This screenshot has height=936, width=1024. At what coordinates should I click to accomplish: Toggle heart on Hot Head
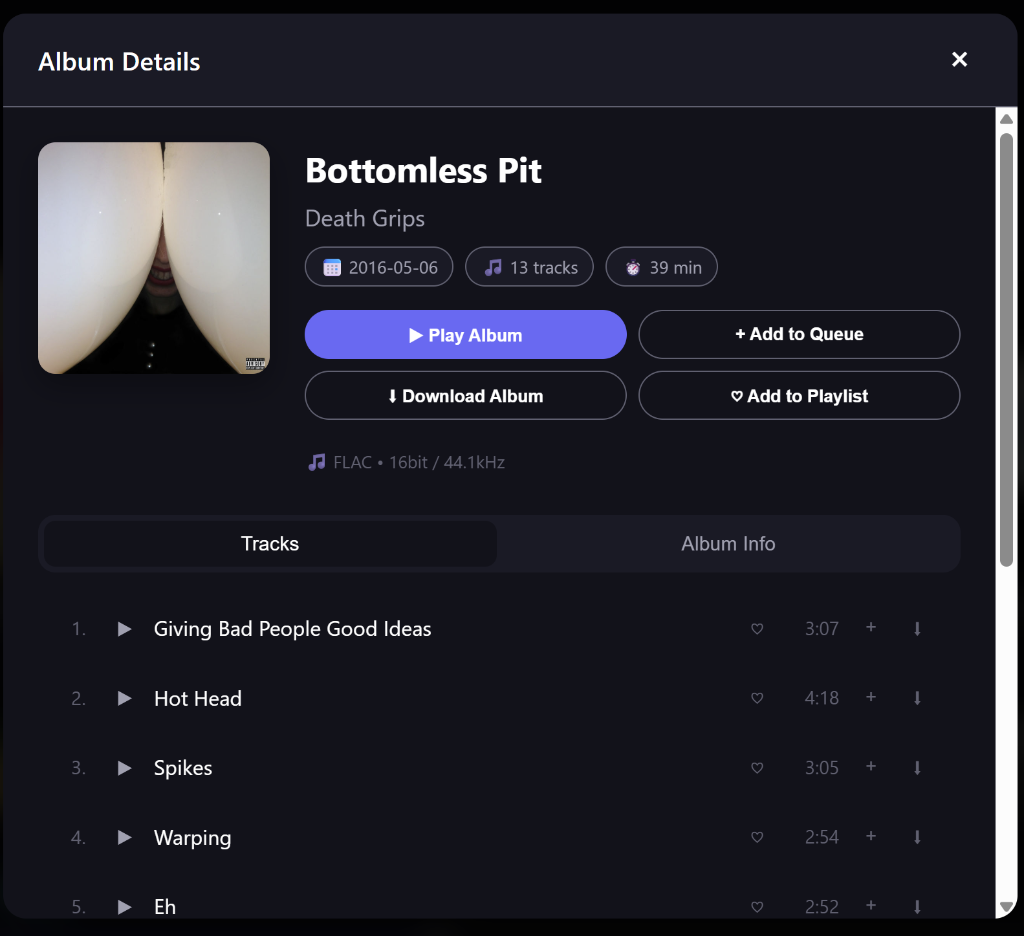[x=757, y=698]
